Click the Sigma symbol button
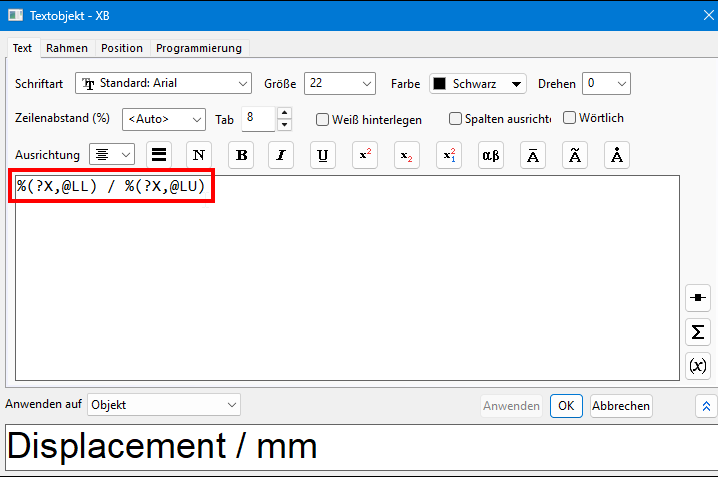Image resolution: width=718 pixels, height=477 pixels. point(698,332)
